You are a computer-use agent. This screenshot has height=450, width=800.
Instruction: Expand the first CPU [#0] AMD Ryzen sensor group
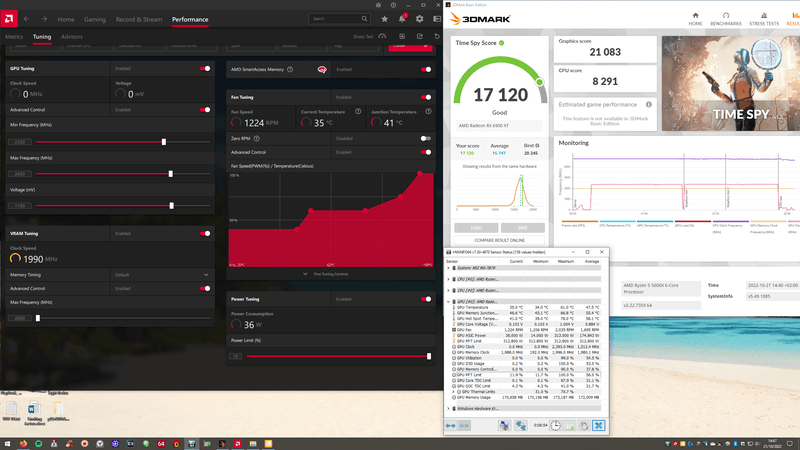coord(448,279)
